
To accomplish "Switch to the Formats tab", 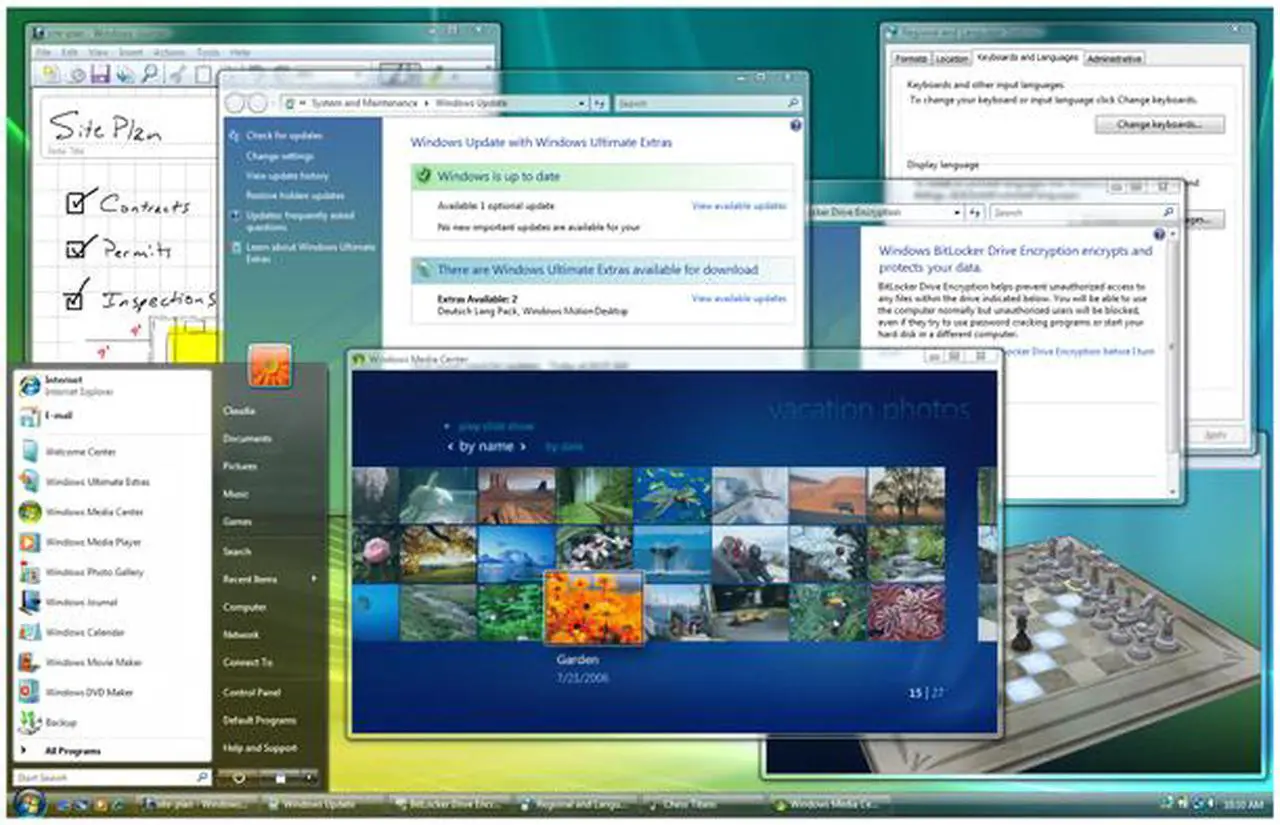I will pyautogui.click(x=911, y=59).
